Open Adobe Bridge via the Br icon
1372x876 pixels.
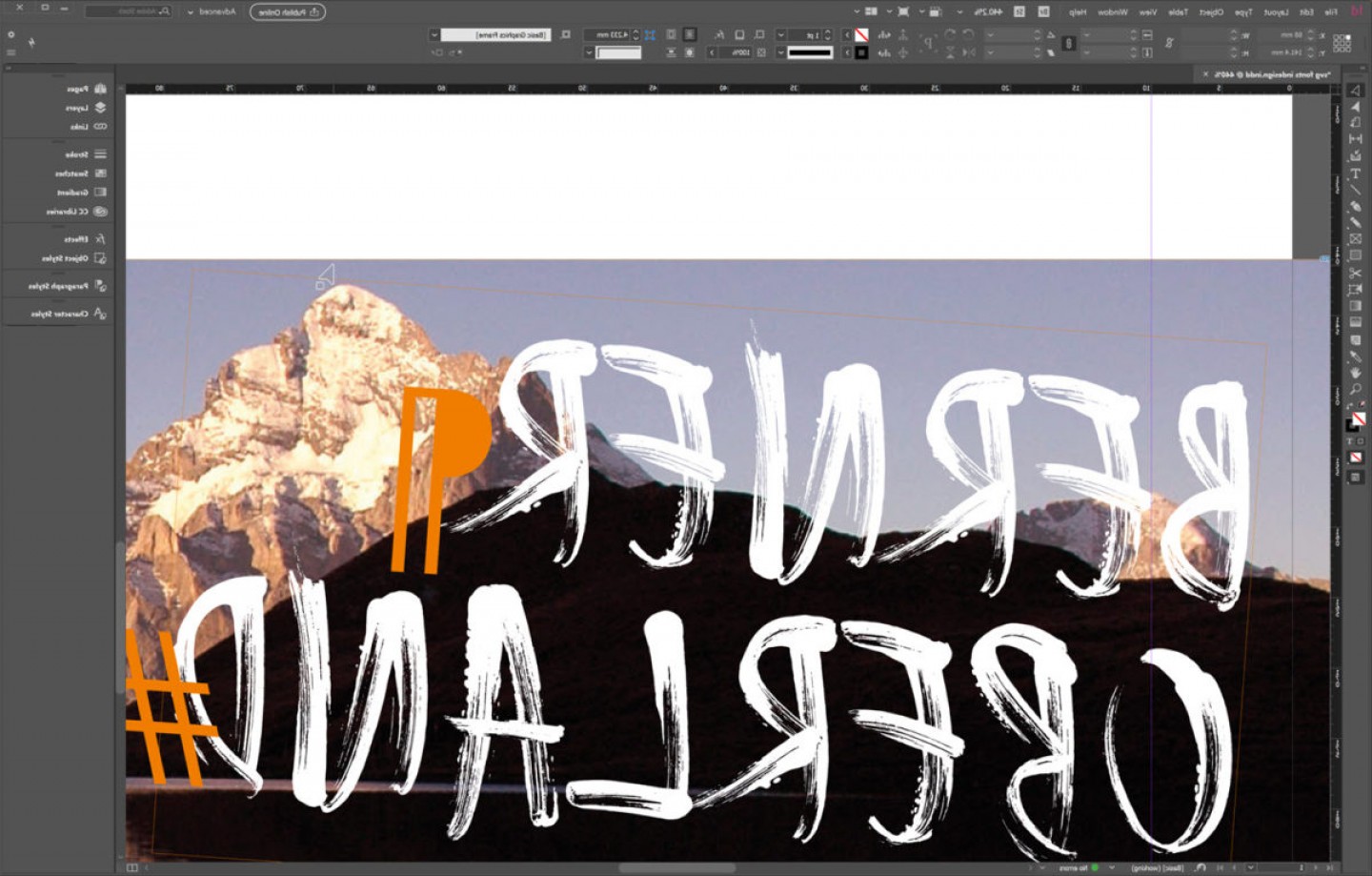coord(1044,11)
